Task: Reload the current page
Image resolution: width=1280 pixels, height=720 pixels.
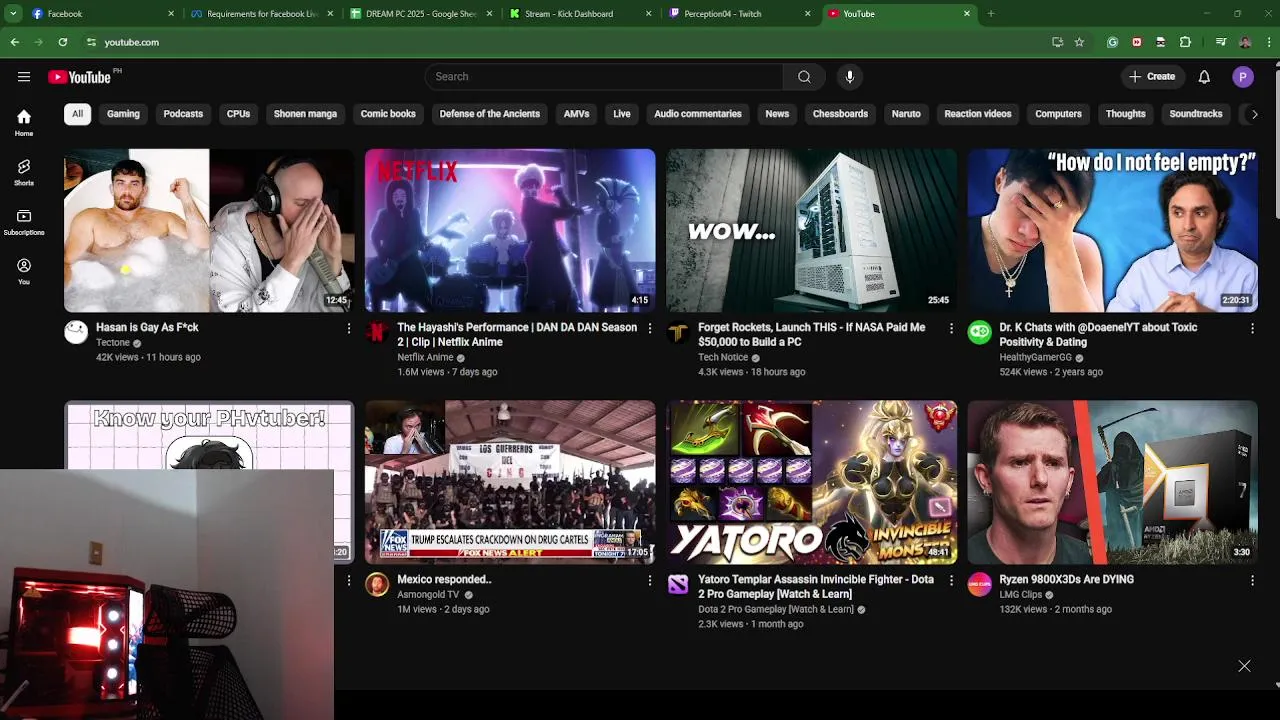Action: pos(62,42)
